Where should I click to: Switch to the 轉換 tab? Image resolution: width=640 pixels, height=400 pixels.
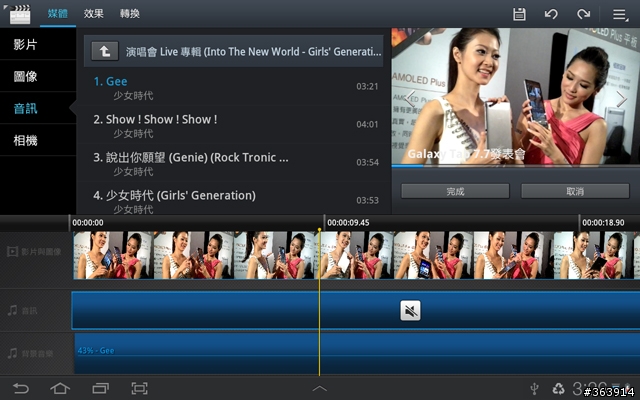130,13
